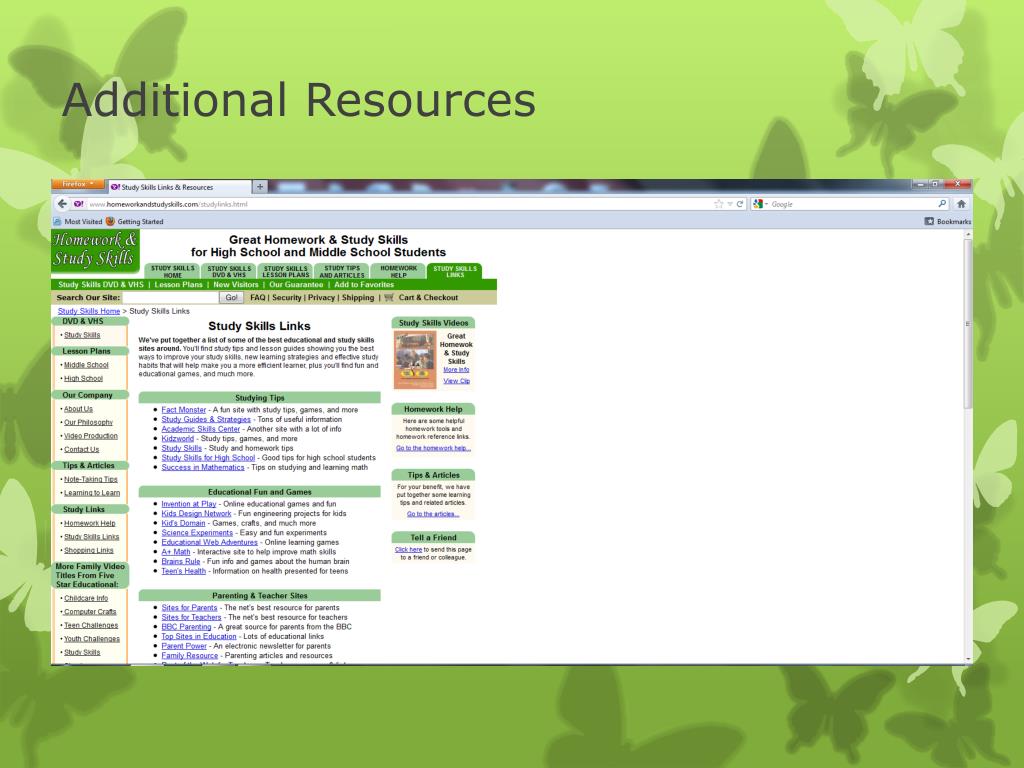Click Go to the homework help link
The height and width of the screenshot is (768, 1024).
[433, 448]
